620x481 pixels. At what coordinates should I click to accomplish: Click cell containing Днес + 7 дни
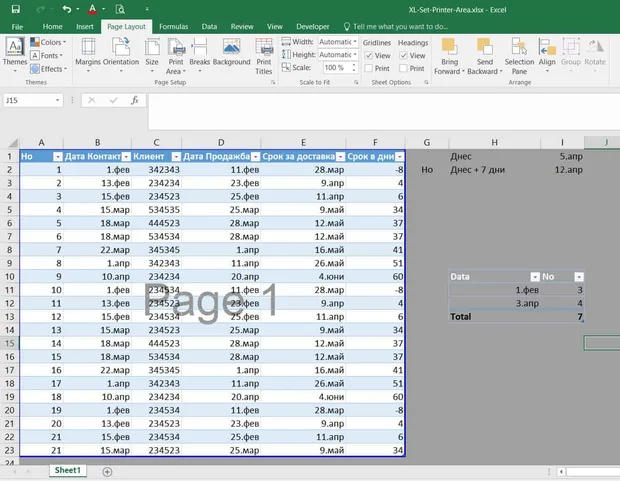494,170
